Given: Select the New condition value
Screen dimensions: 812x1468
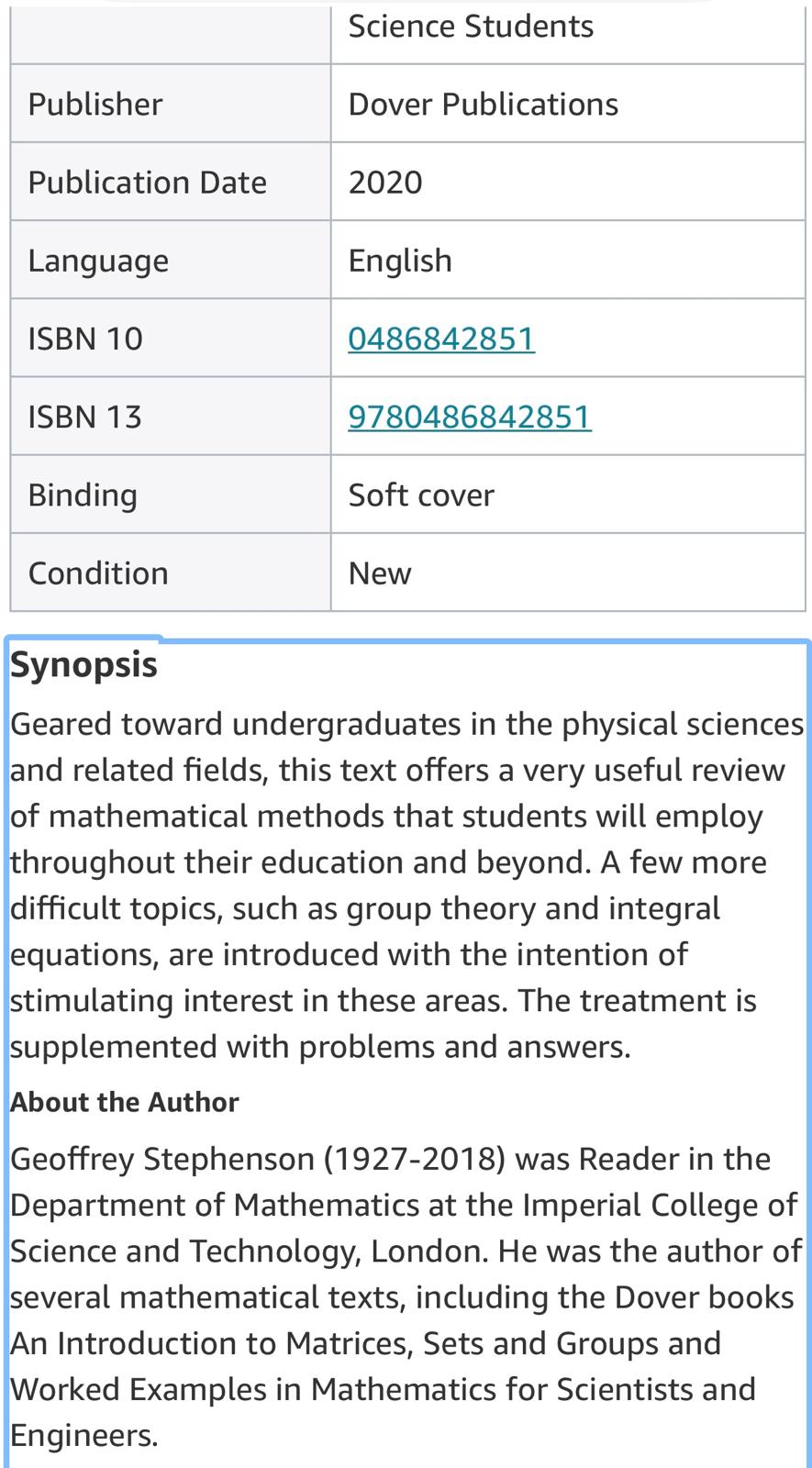Looking at the screenshot, I should (380, 573).
